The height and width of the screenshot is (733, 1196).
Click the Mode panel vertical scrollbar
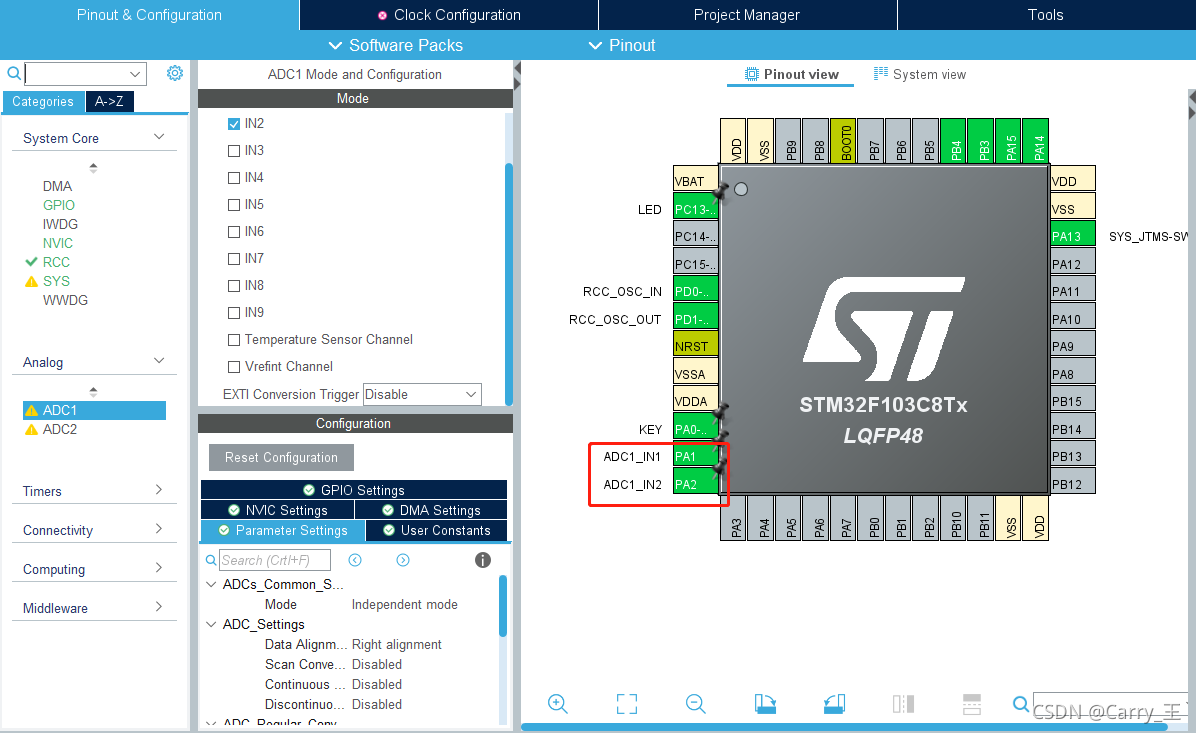[509, 283]
